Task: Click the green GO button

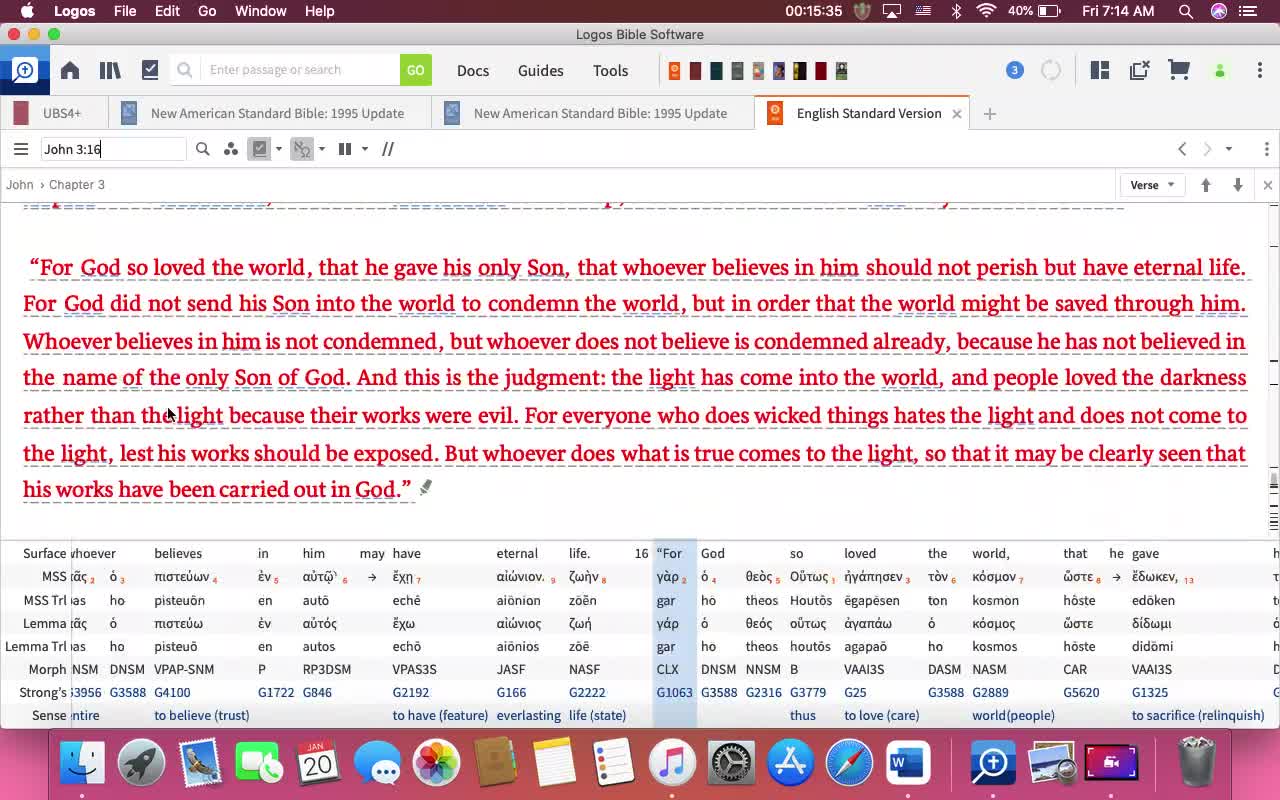Action: point(415,70)
